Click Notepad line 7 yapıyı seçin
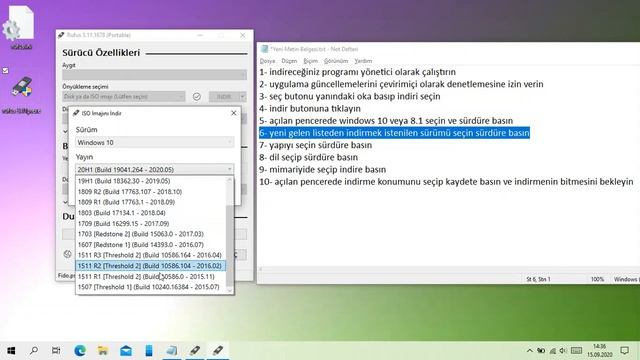 coord(316,145)
